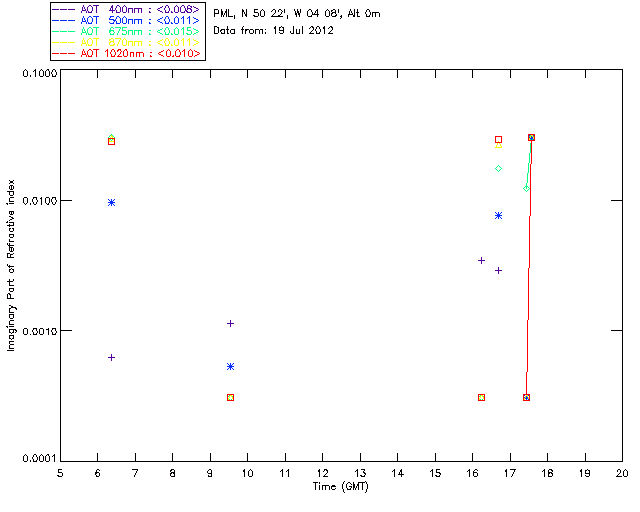Click purple plus marker near time 16.2
The image size is (640, 512).
(x=481, y=260)
